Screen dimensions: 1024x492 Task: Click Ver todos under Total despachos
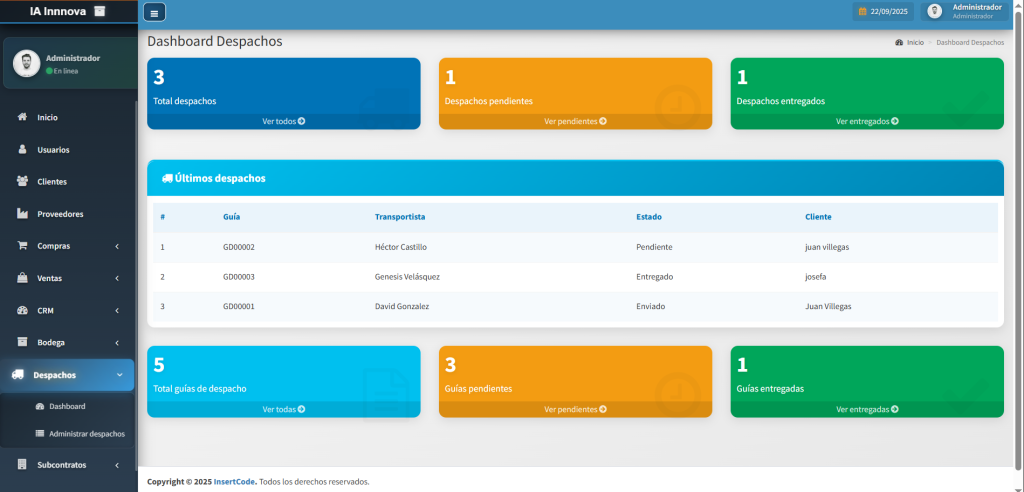283,121
